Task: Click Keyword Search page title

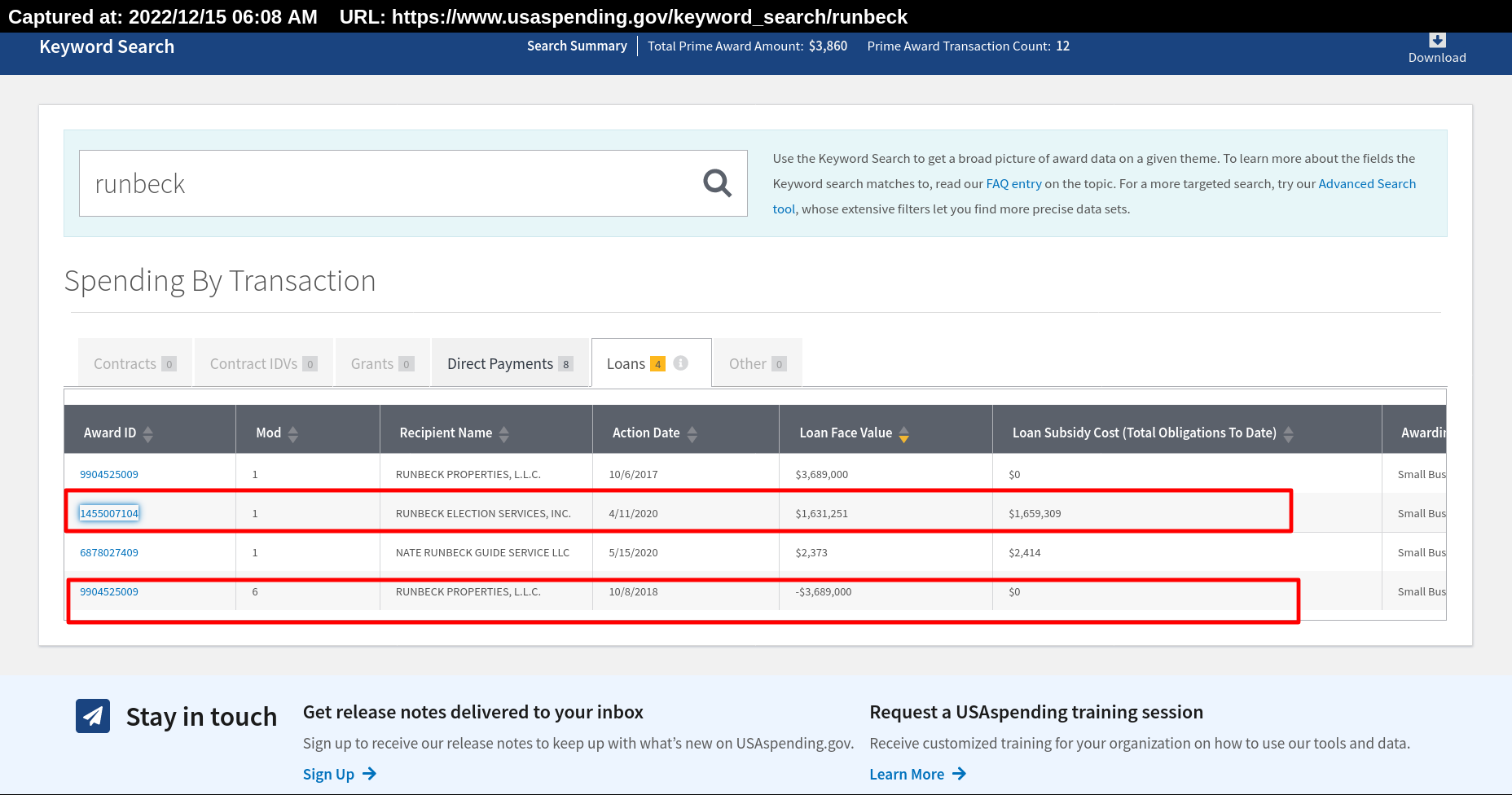Action: click(107, 46)
